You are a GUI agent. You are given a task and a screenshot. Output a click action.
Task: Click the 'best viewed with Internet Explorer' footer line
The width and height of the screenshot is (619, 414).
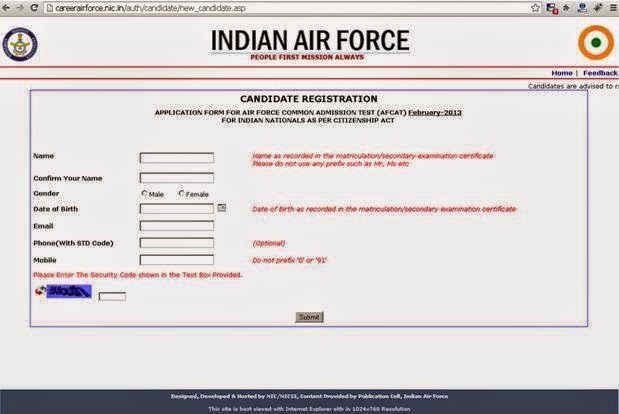tap(309, 409)
